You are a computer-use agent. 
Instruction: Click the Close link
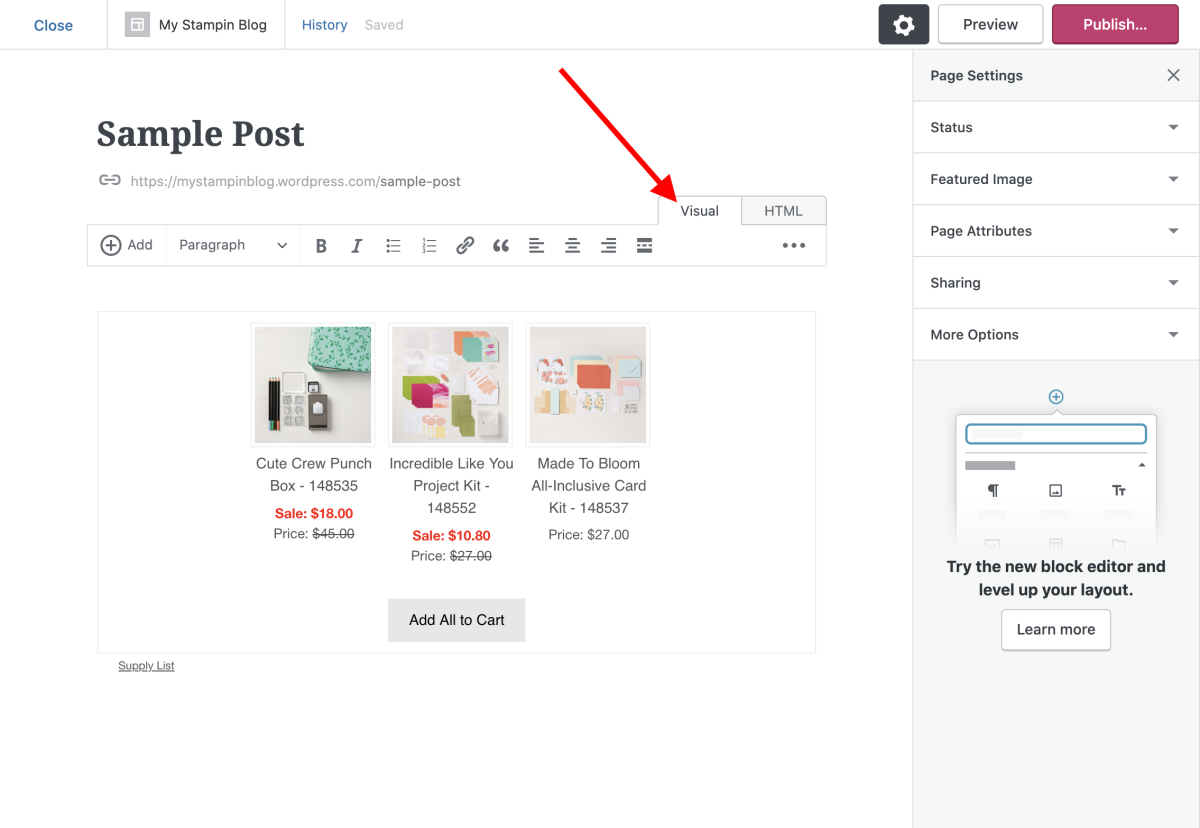[53, 25]
